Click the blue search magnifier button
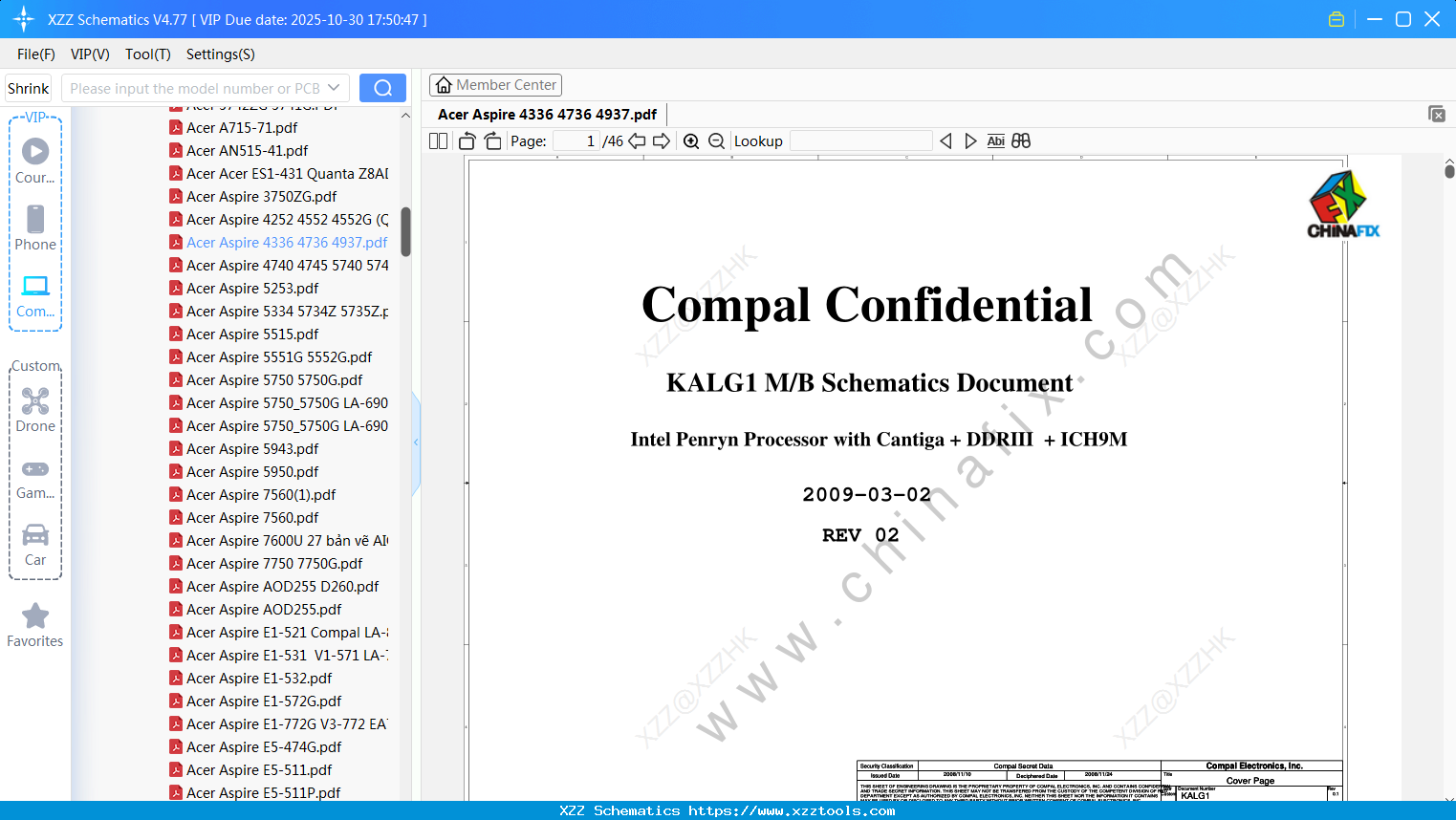1456x820 pixels. coord(382,88)
